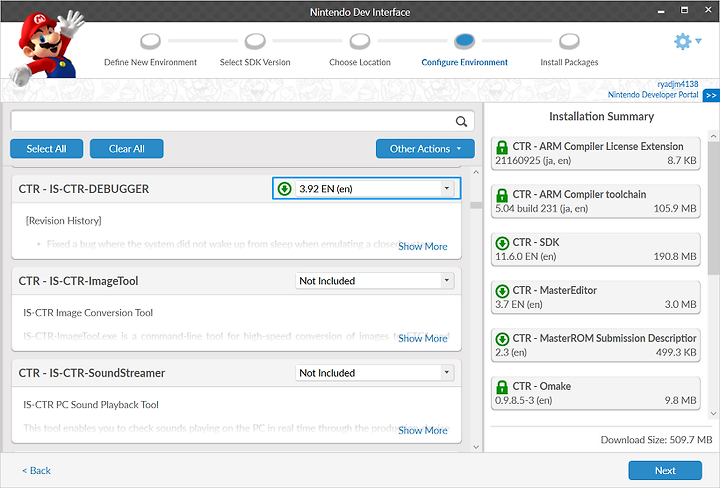Image resolution: width=720 pixels, height=488 pixels.
Task: Click the ryadjm4138 username link
Action: [678, 84]
